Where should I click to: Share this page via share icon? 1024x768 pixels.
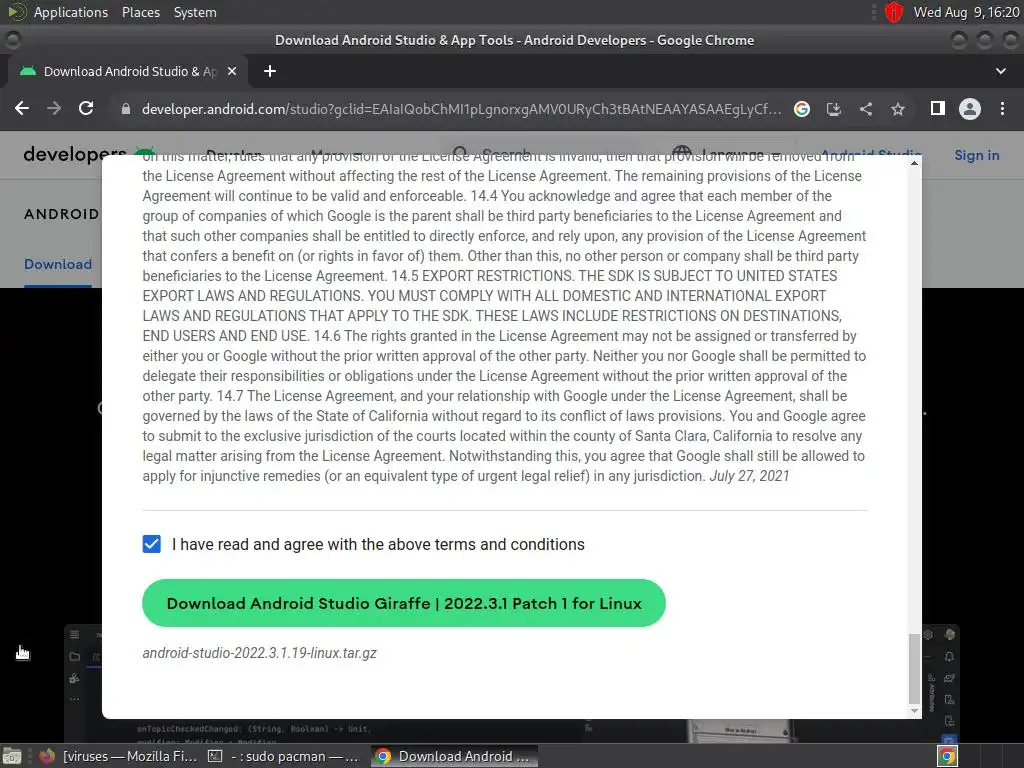(x=866, y=109)
